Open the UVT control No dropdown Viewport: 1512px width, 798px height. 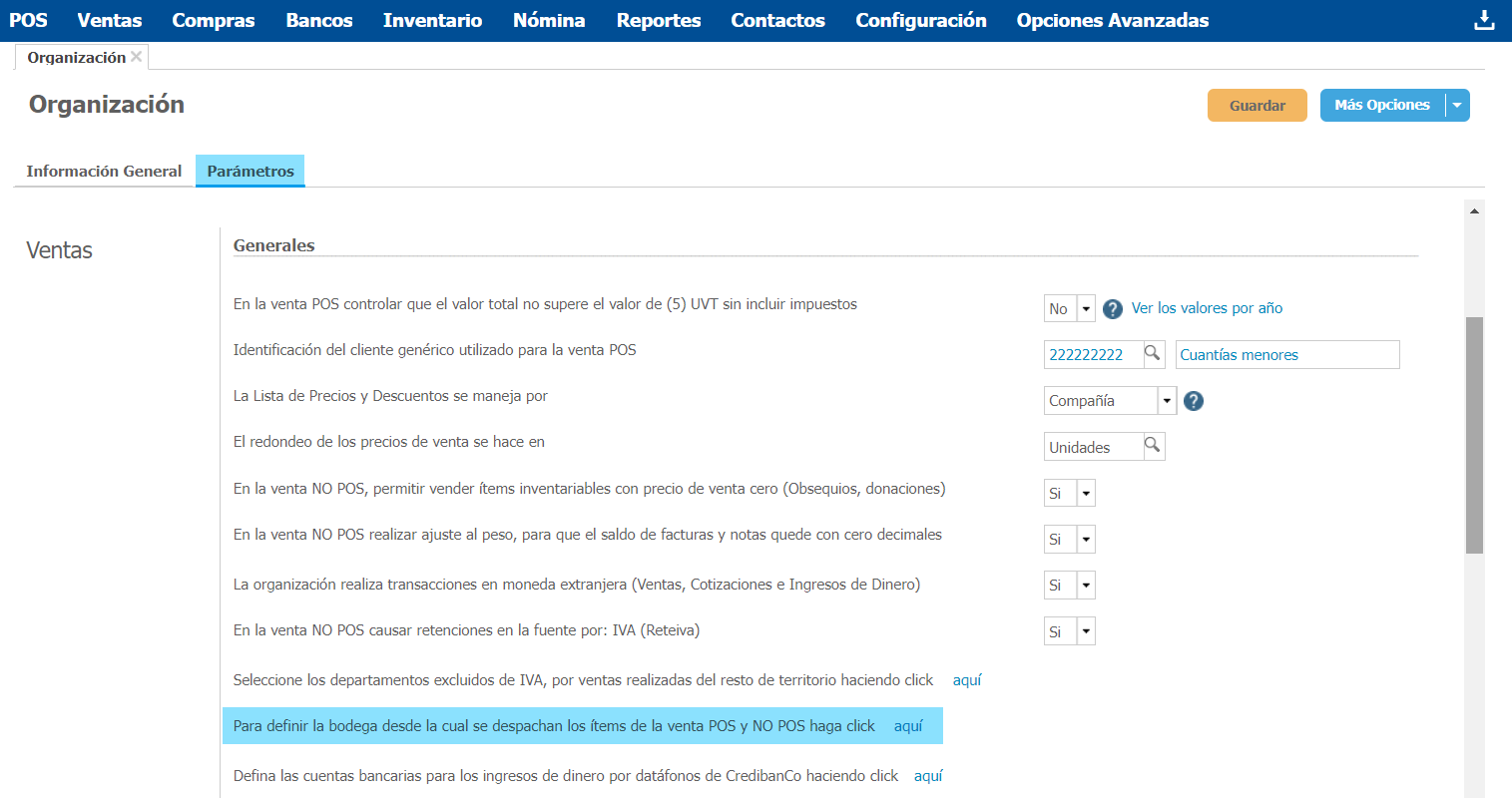click(1086, 309)
